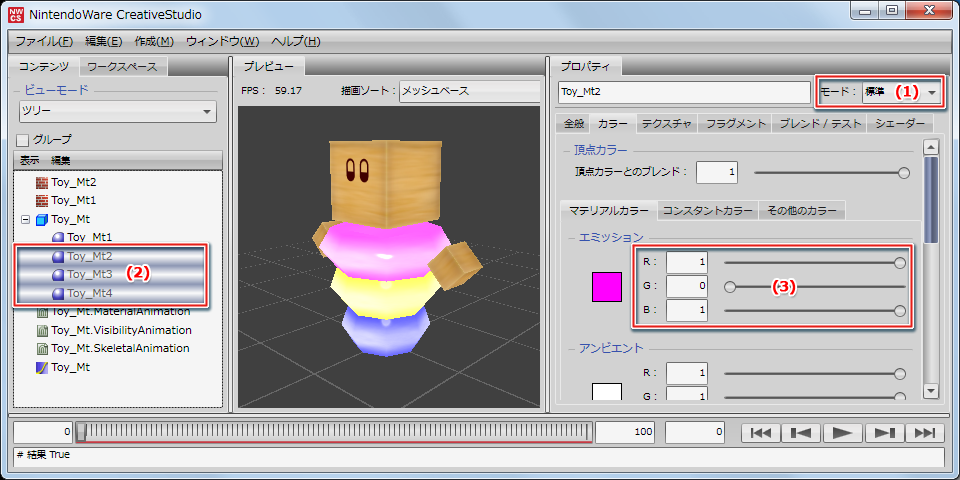960x480 pixels.
Task: Open the モード dropdown
Action: click(931, 92)
